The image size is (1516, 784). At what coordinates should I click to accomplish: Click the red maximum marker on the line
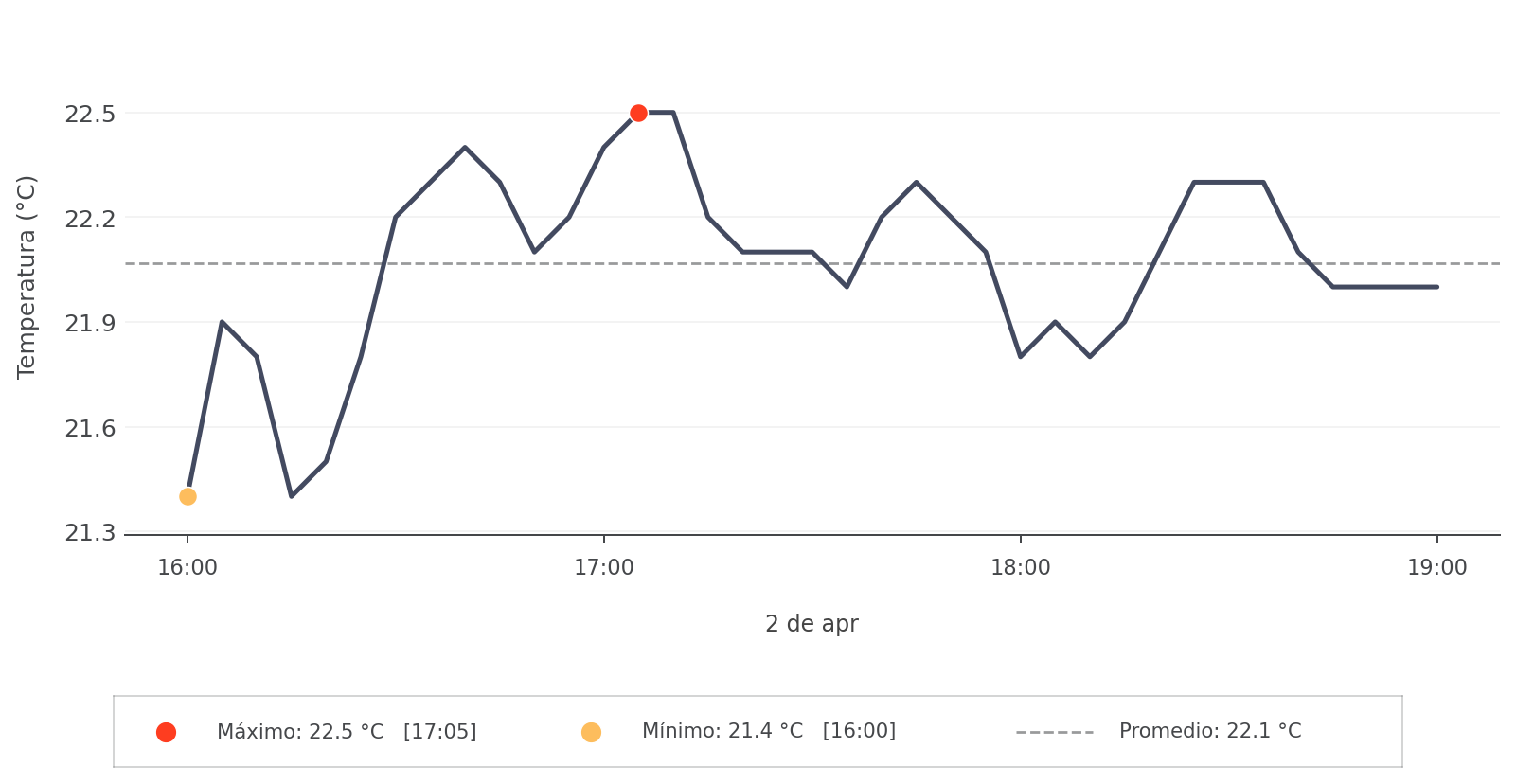tap(638, 113)
